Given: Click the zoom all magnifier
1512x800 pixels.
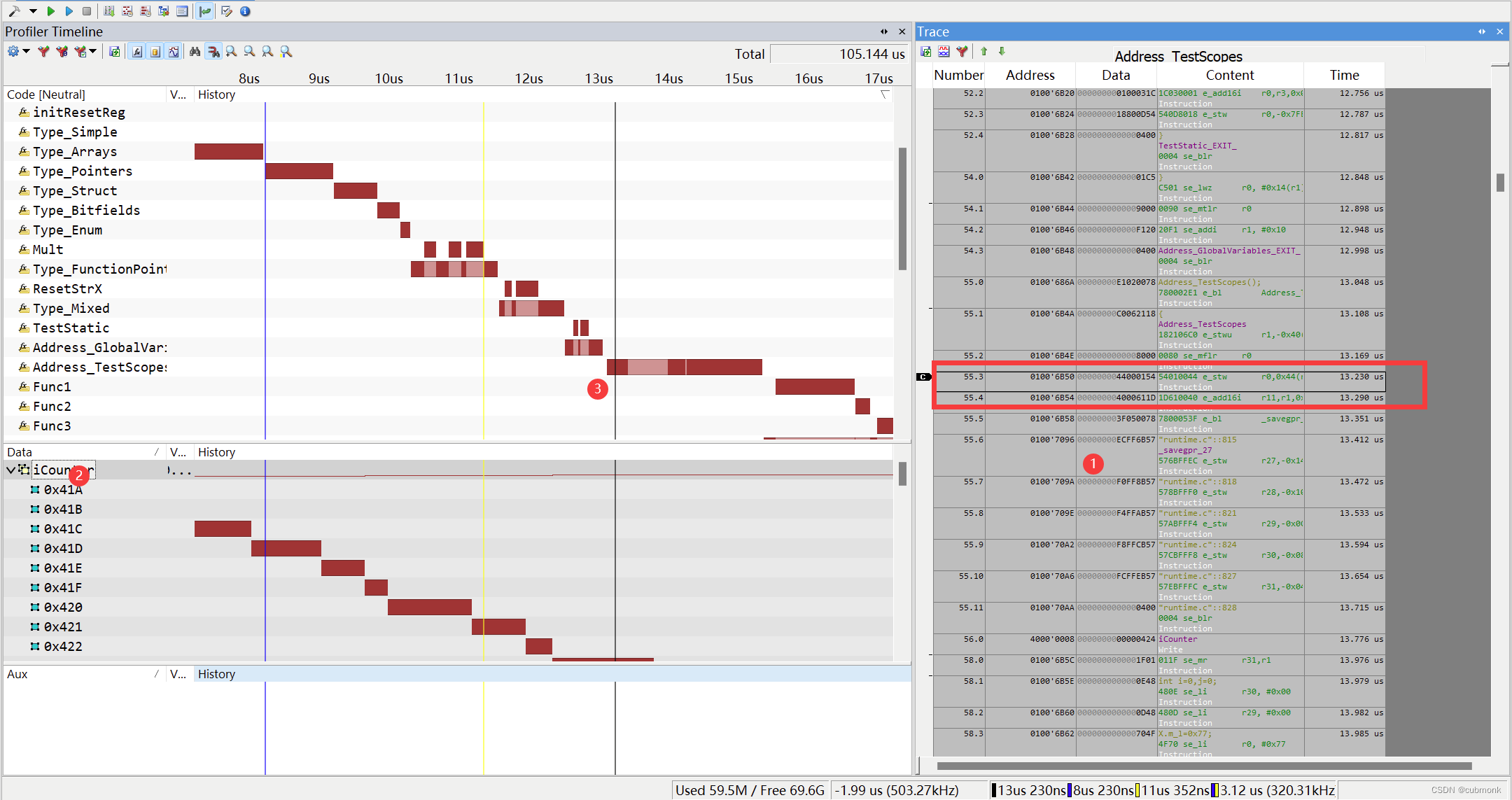Looking at the screenshot, I should tap(267, 51).
